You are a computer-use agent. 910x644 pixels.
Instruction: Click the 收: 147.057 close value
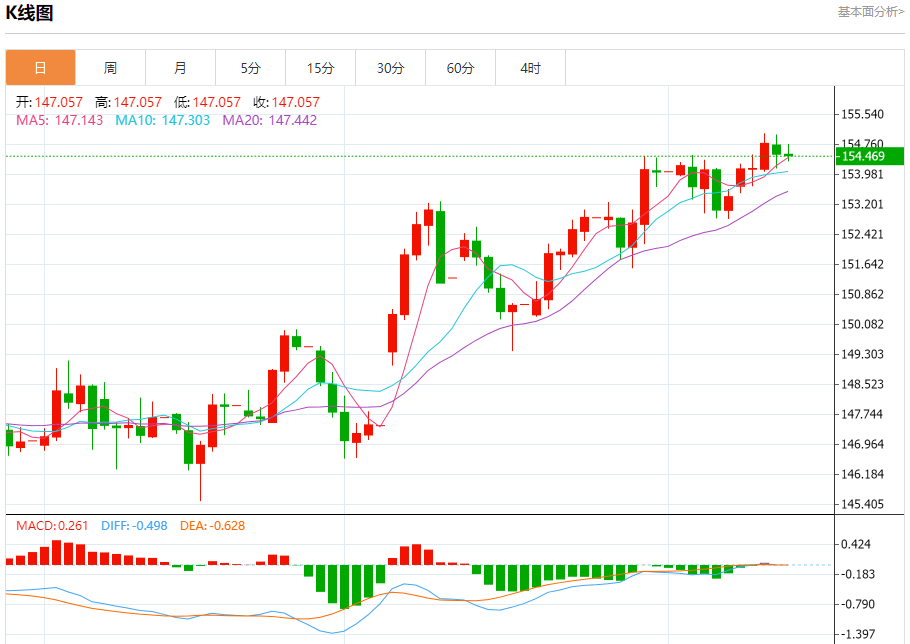286,102
